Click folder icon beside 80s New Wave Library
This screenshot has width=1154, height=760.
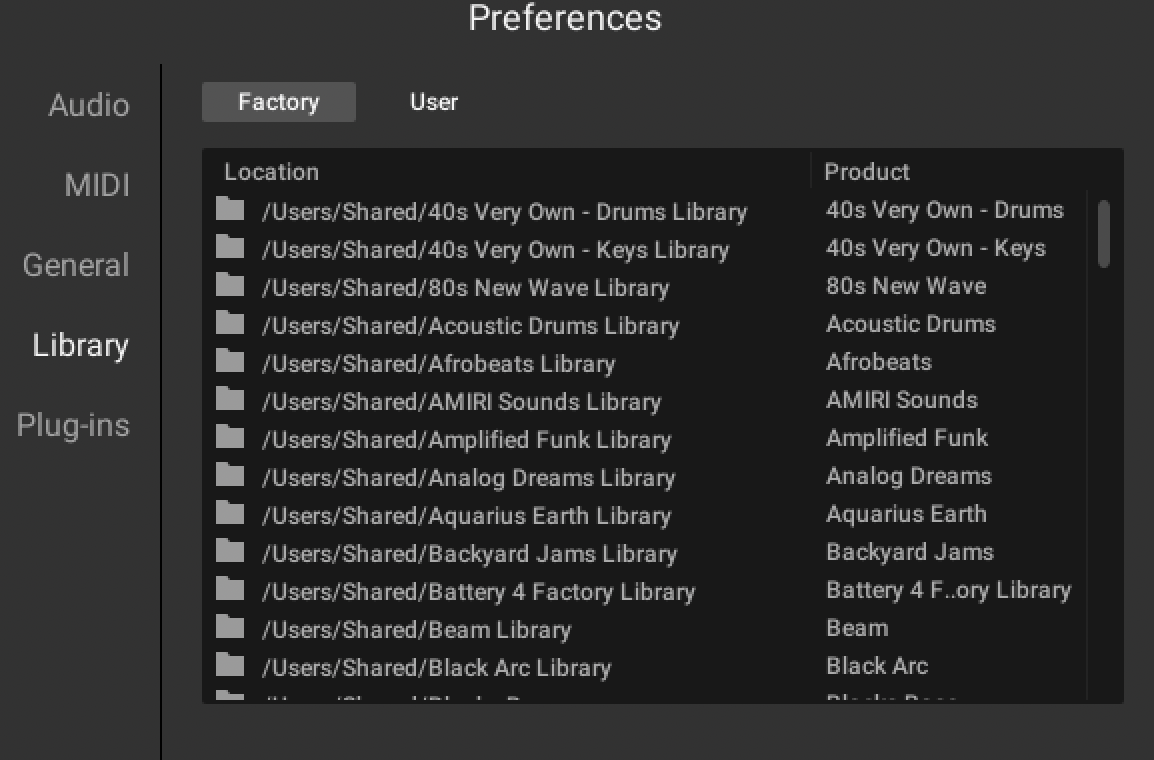[230, 285]
